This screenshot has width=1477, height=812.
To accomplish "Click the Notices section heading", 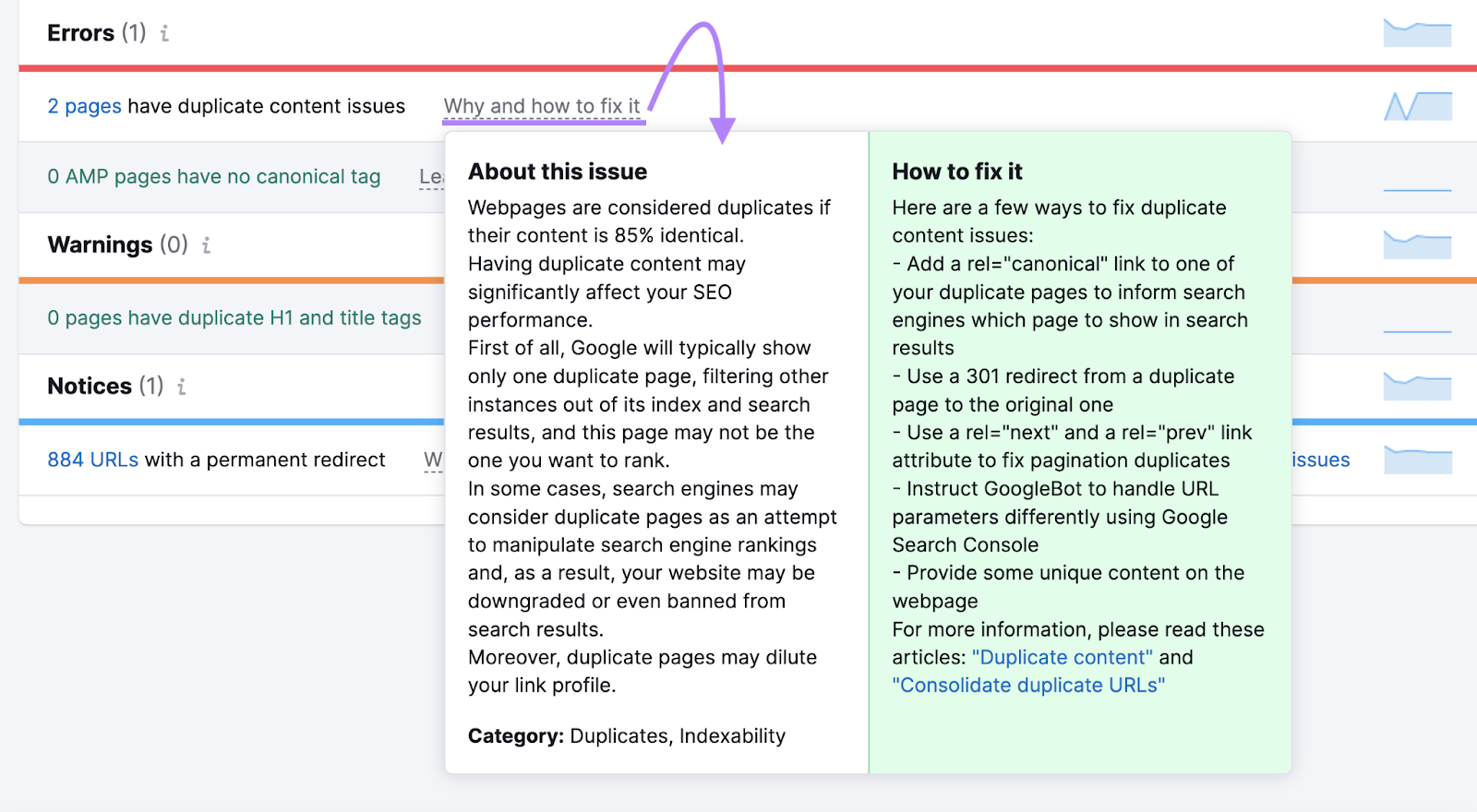I will 90,386.
